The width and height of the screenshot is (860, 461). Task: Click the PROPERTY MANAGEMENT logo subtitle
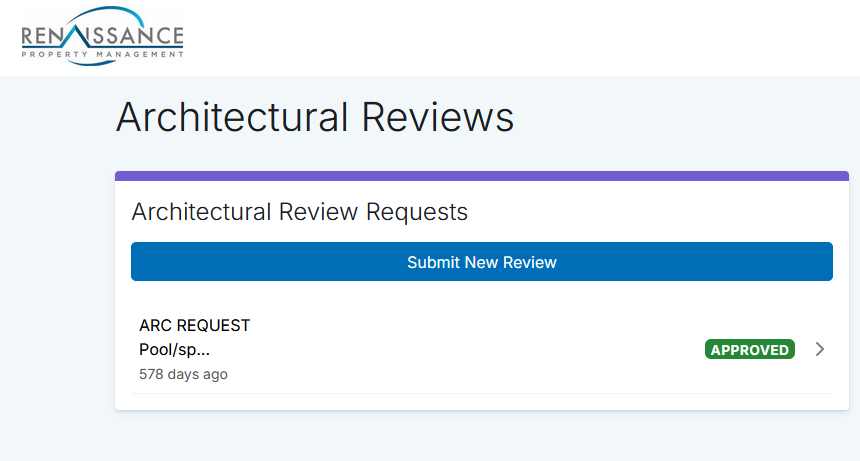pyautogui.click(x=103, y=54)
